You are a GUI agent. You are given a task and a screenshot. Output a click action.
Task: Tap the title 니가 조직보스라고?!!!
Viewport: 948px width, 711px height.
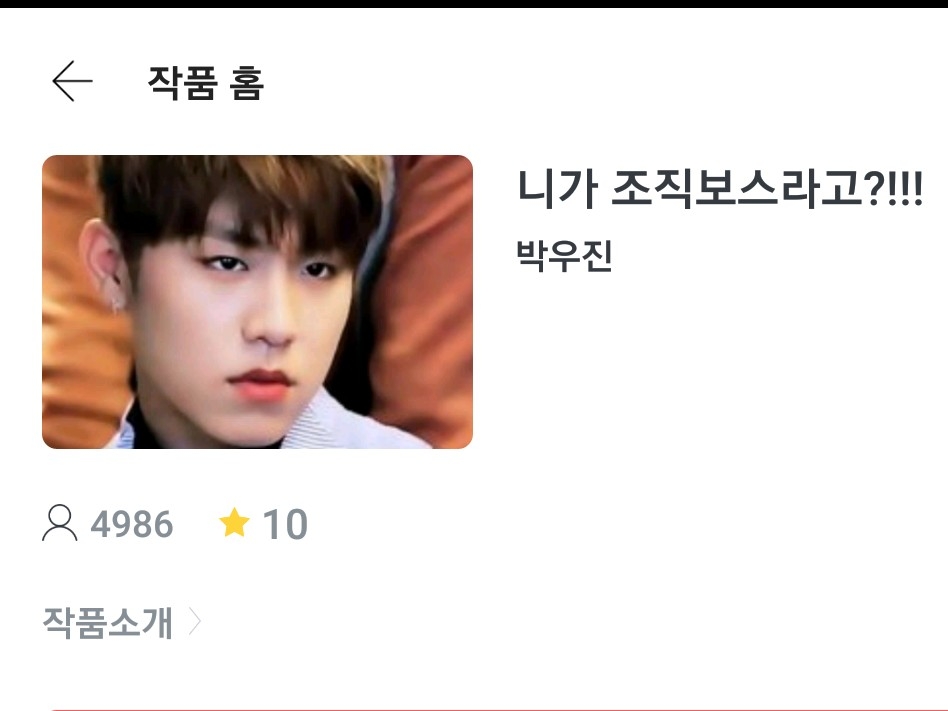pyautogui.click(x=719, y=189)
